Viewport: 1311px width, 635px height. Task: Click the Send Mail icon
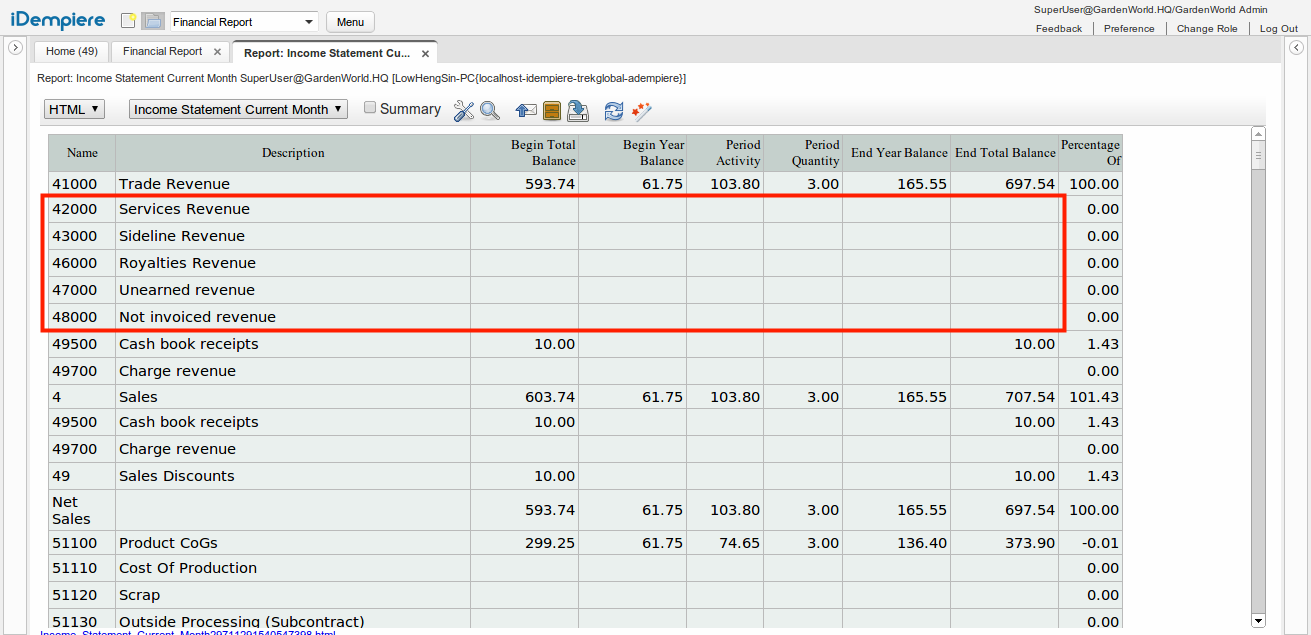pyautogui.click(x=526, y=111)
